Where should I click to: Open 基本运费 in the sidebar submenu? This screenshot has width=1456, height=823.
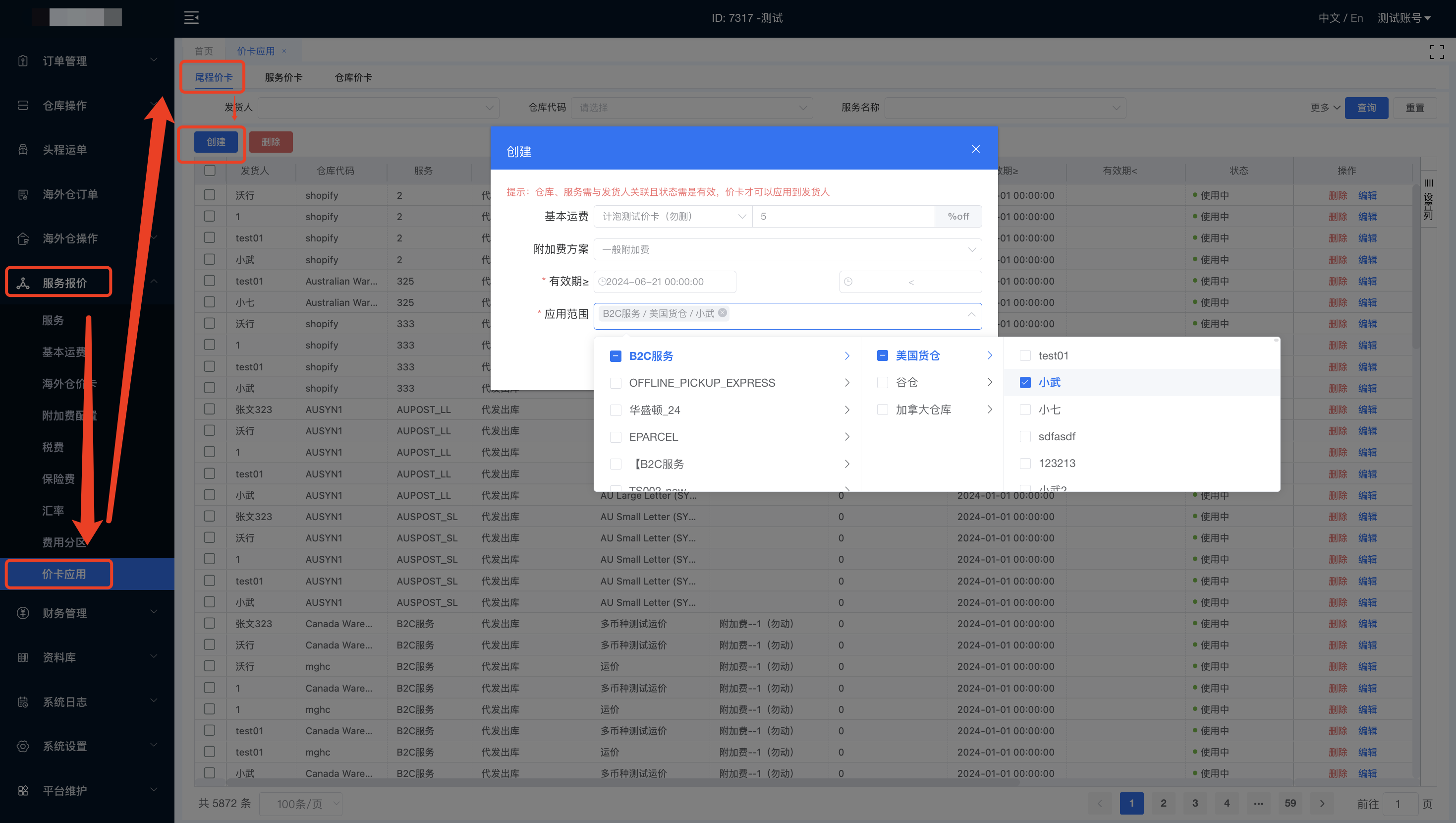coord(64,352)
